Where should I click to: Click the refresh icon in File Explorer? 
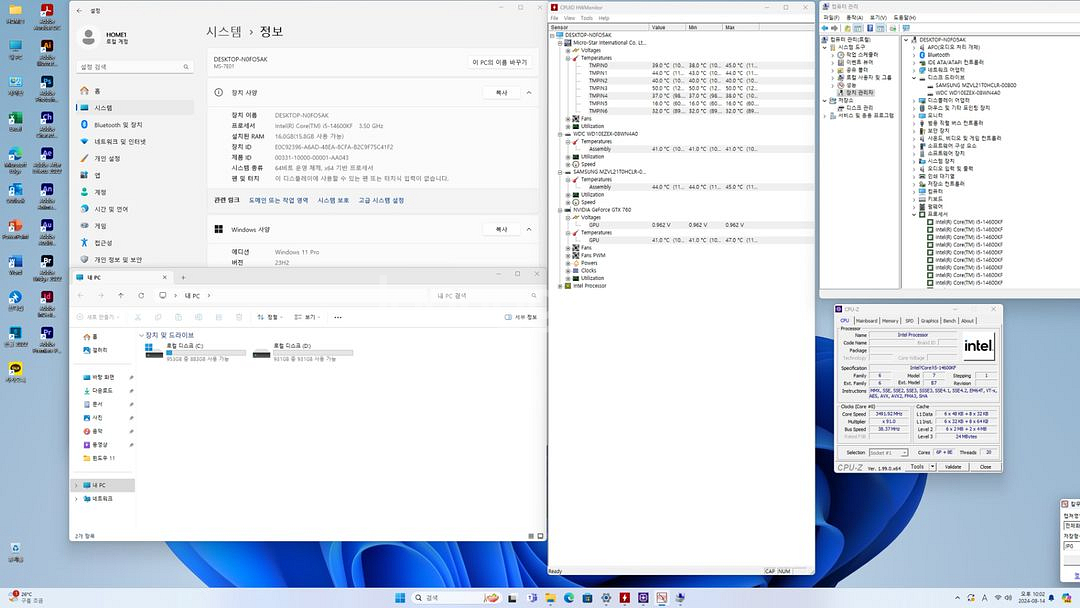[x=141, y=295]
